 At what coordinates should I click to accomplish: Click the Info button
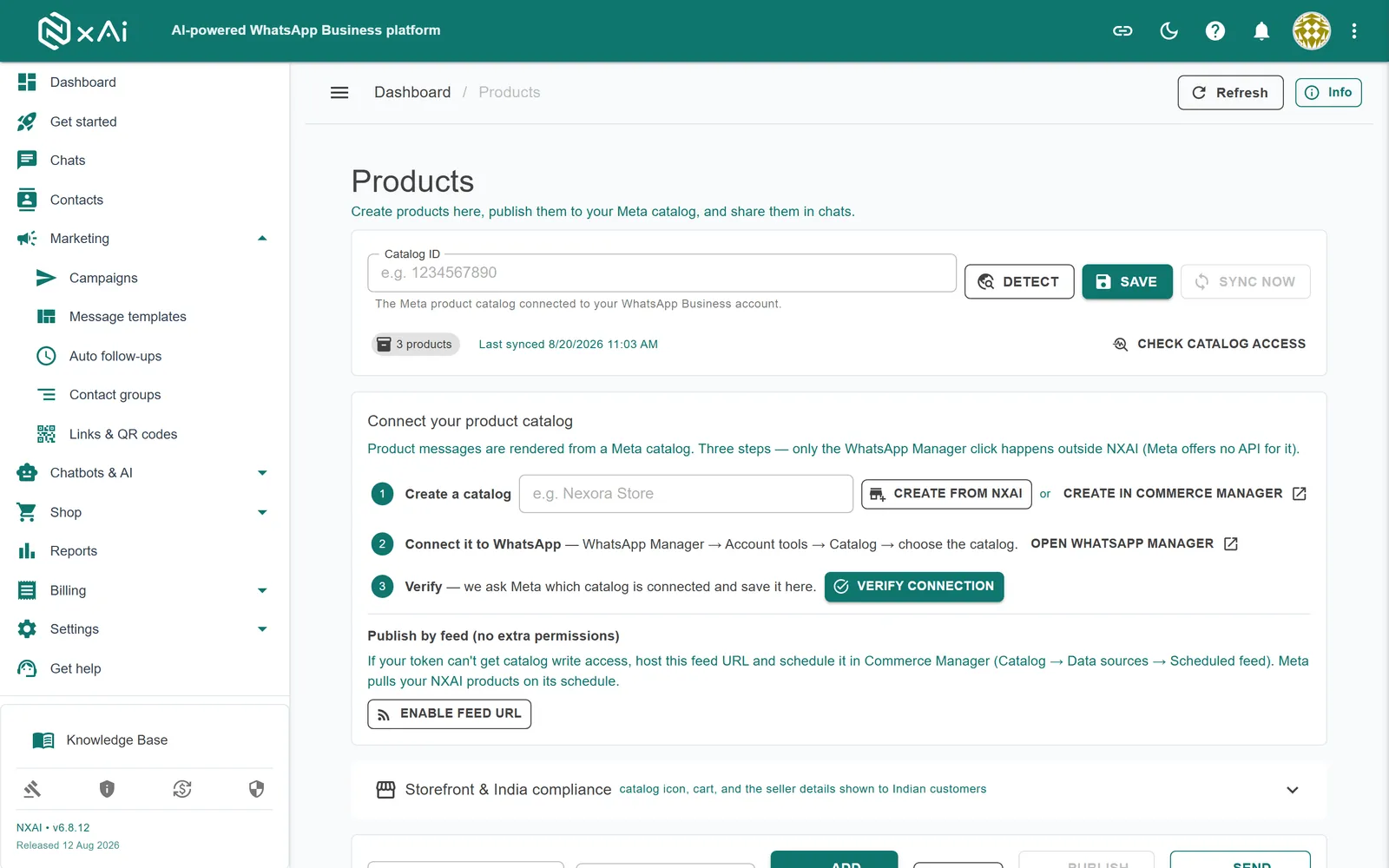coord(1328,93)
